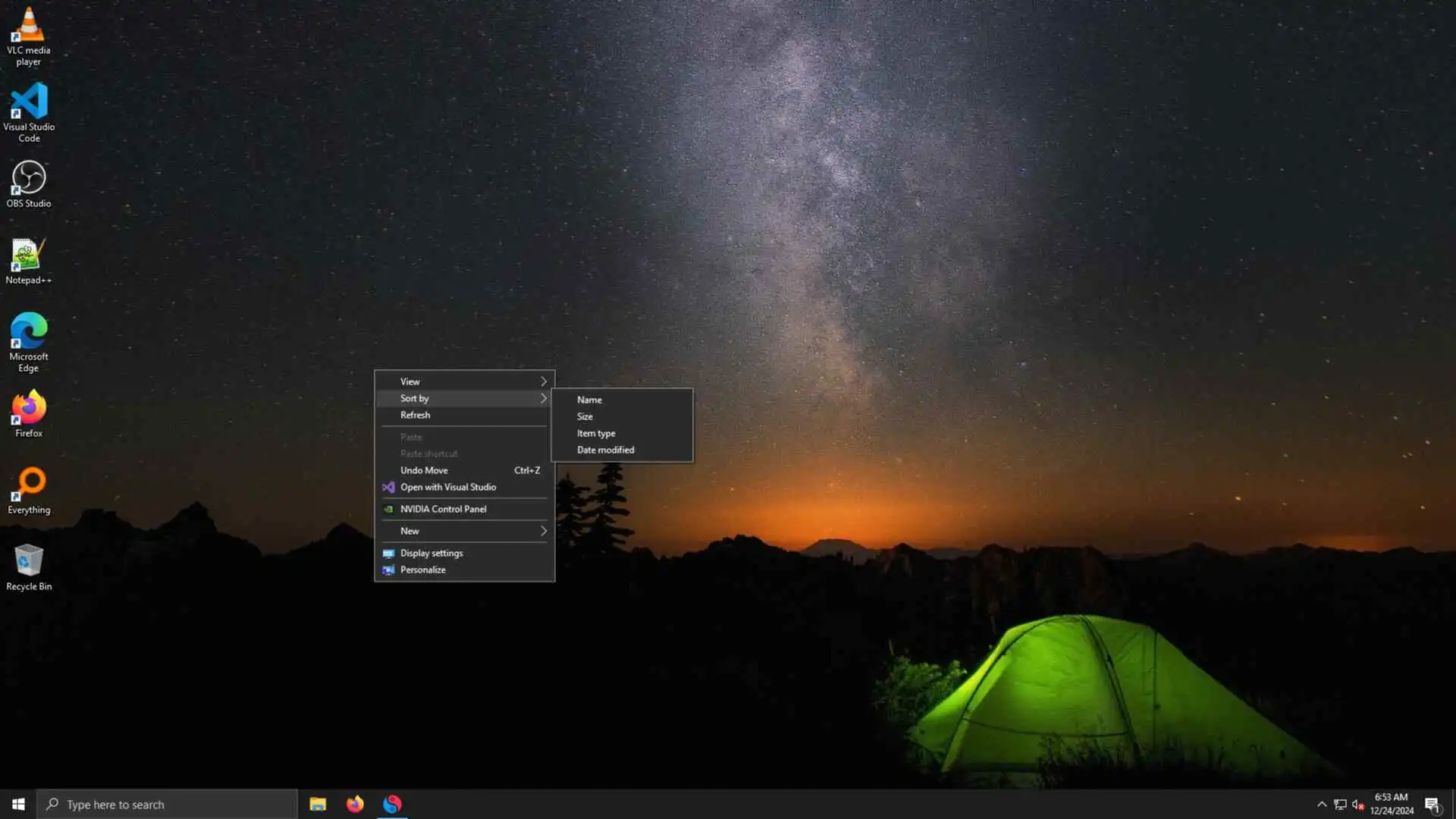1456x819 pixels.
Task: Click the taskbar search box
Action: tap(167, 804)
